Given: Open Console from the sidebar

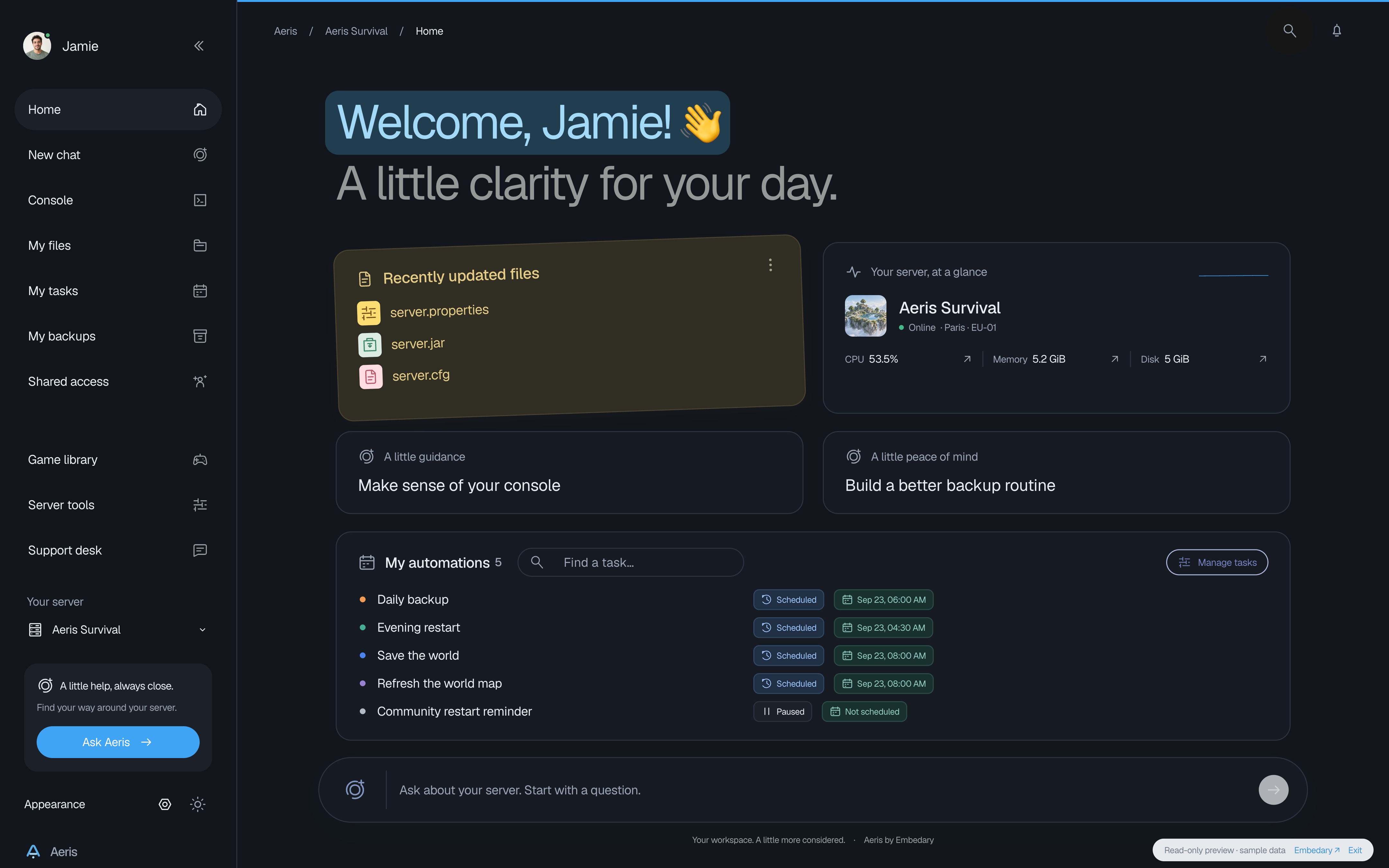Looking at the screenshot, I should pos(118,200).
